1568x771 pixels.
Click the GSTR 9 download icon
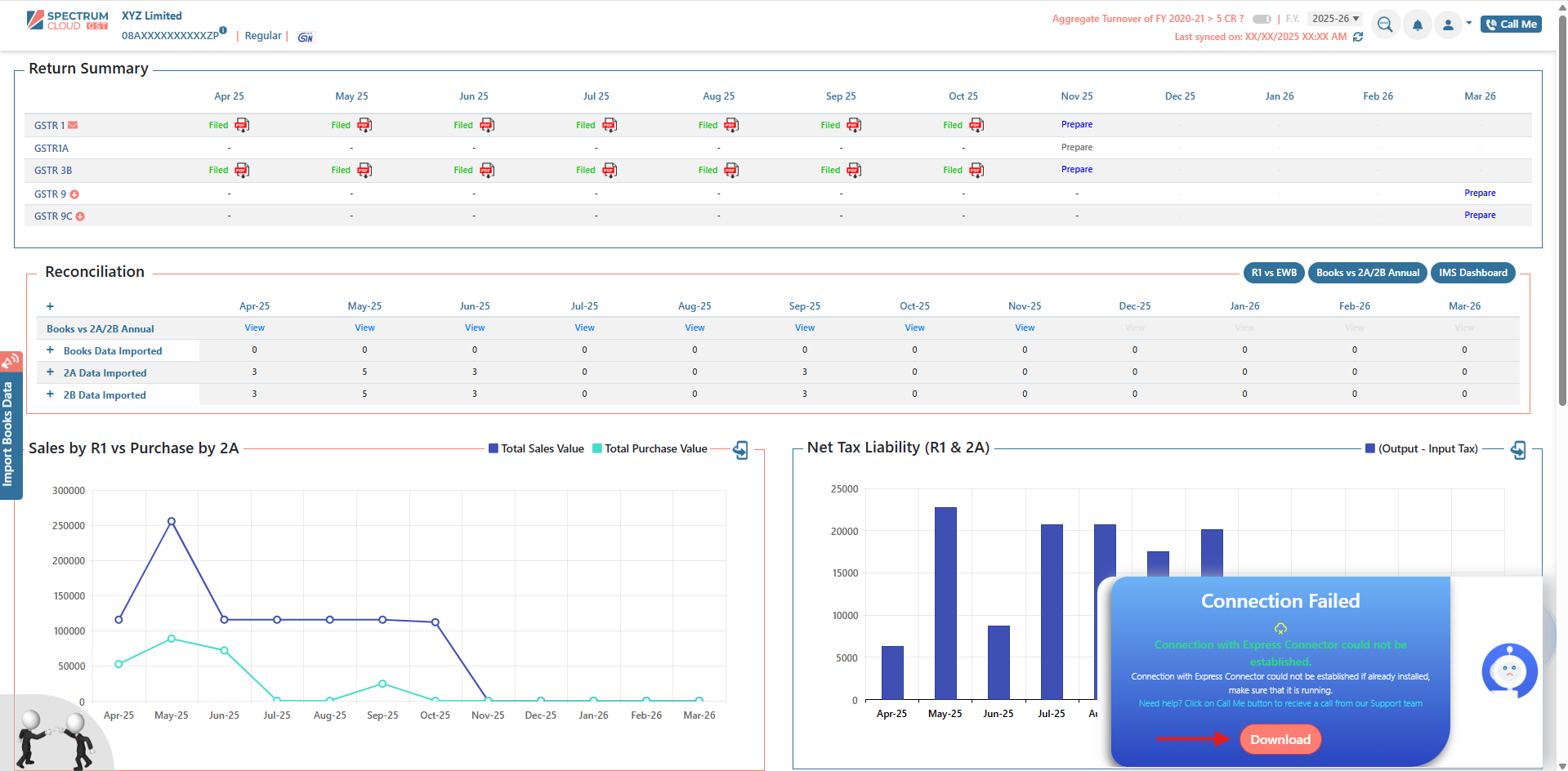(74, 194)
